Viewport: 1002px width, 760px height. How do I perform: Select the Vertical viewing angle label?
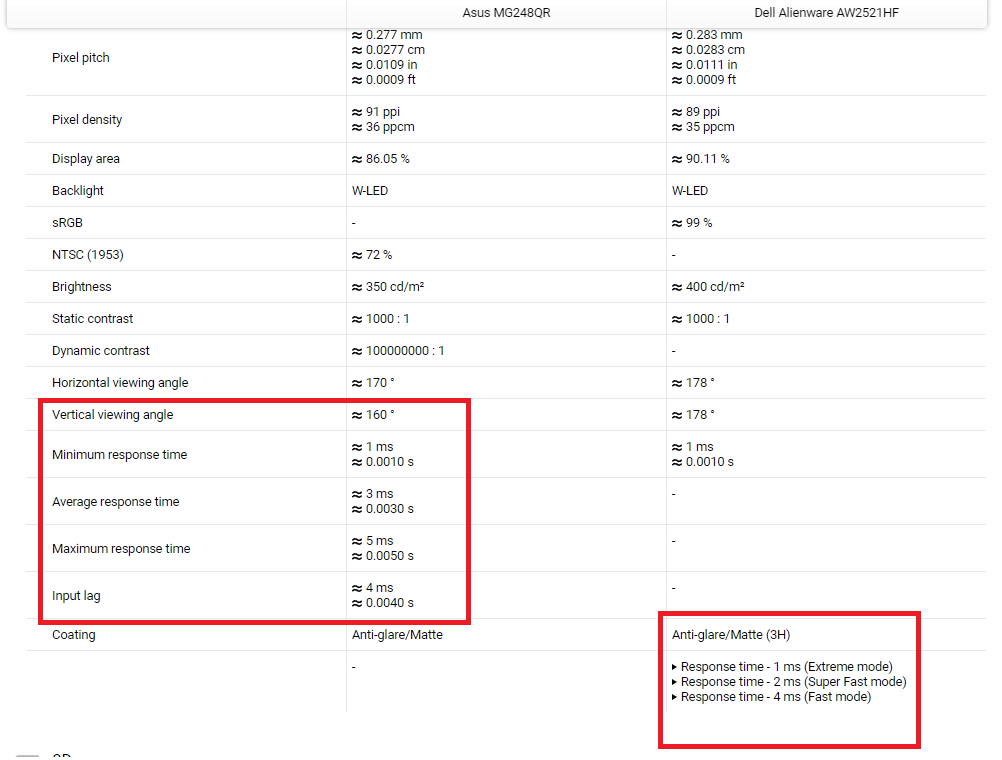112,414
